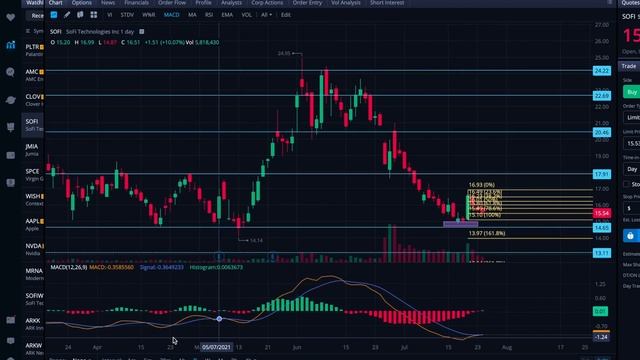The image size is (640, 360).
Task: Switch to the Options tab
Action: pyautogui.click(x=82, y=3)
